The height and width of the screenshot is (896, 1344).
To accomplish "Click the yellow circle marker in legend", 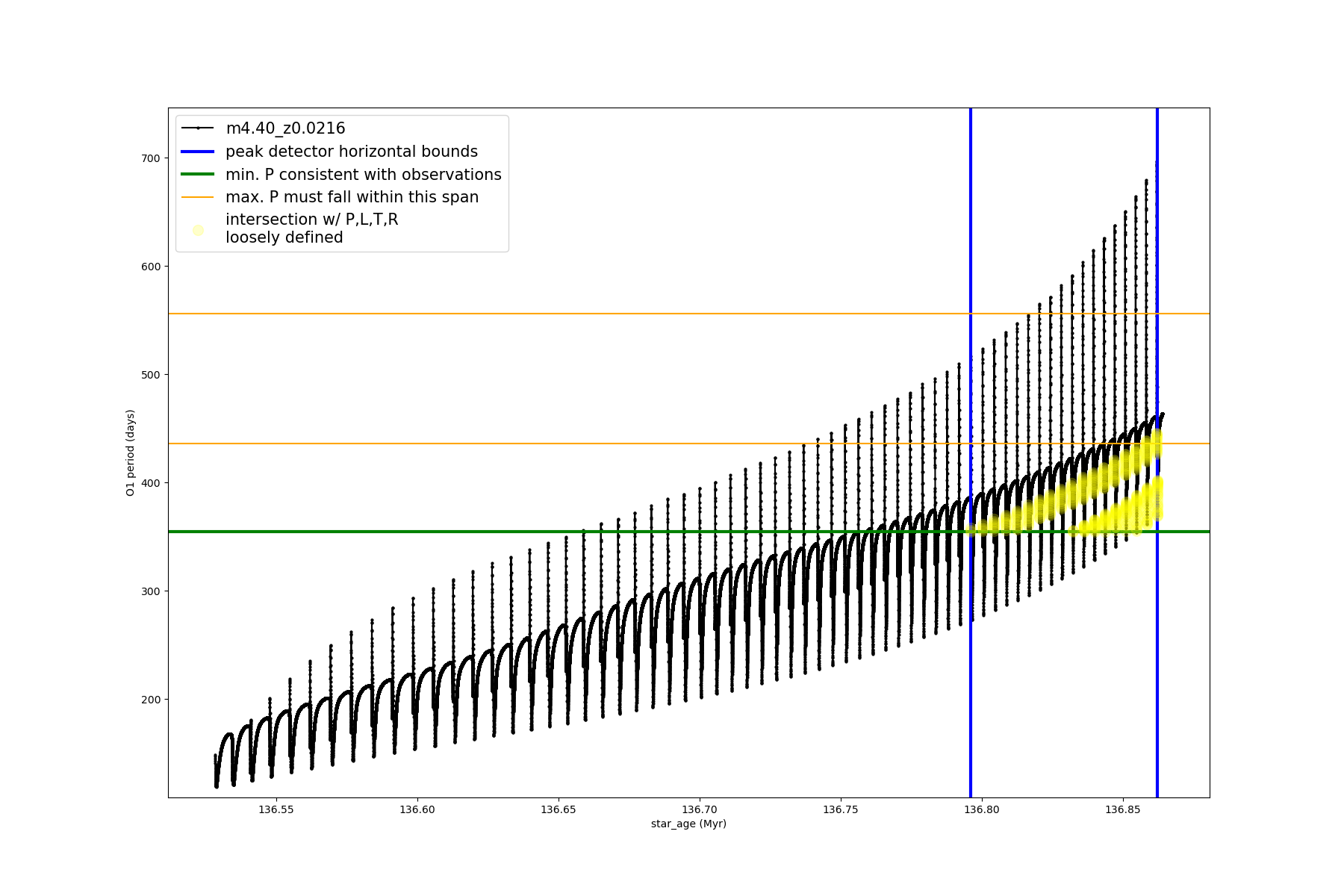I will [198, 230].
